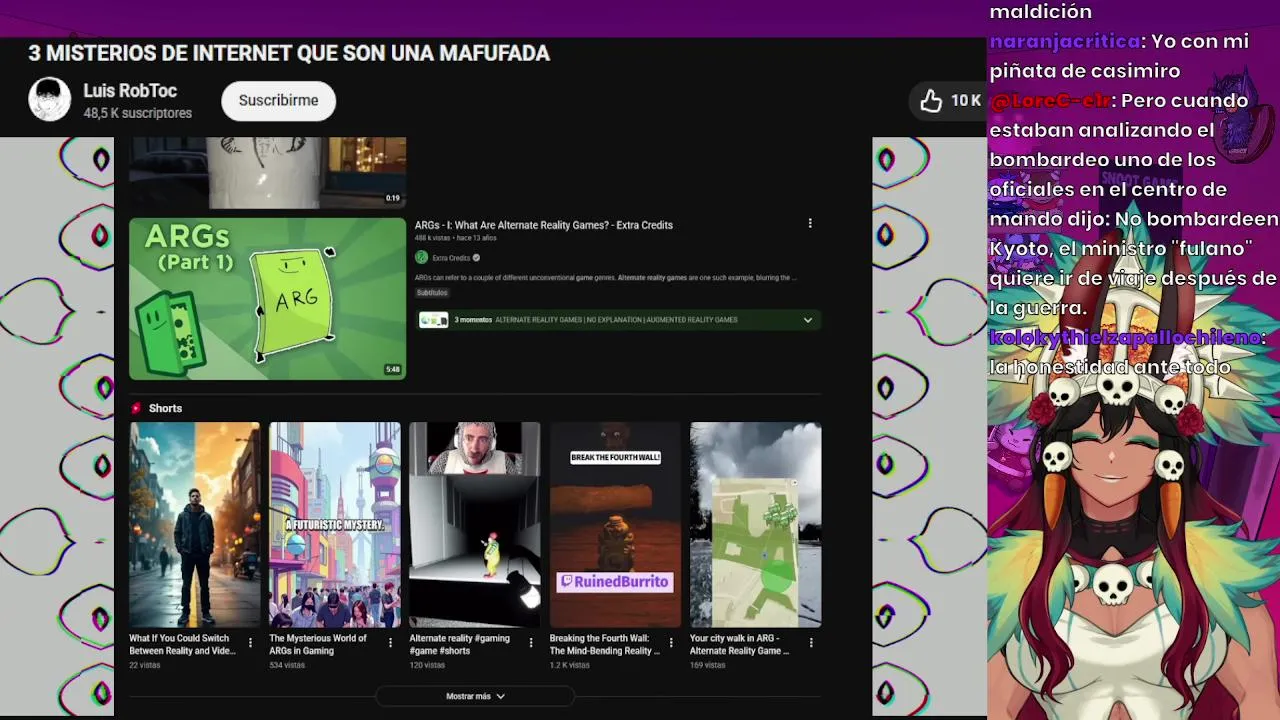Click the '1.2 K vistas' view count
The width and height of the screenshot is (1280, 720).
(x=569, y=665)
